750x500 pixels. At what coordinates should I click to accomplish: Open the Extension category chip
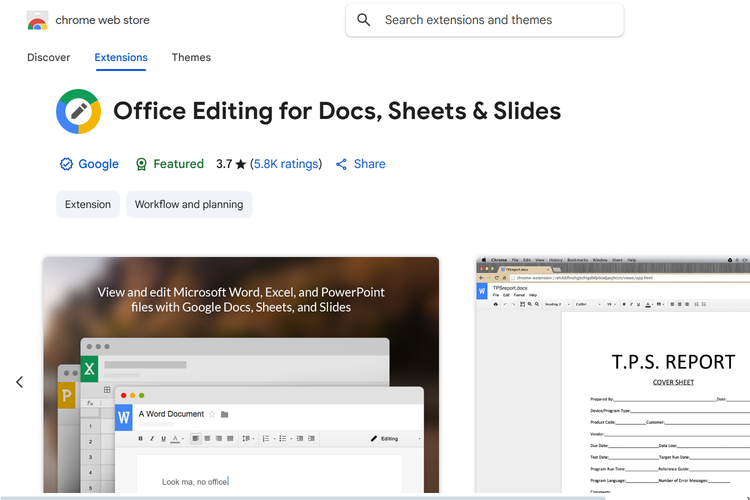(88, 204)
